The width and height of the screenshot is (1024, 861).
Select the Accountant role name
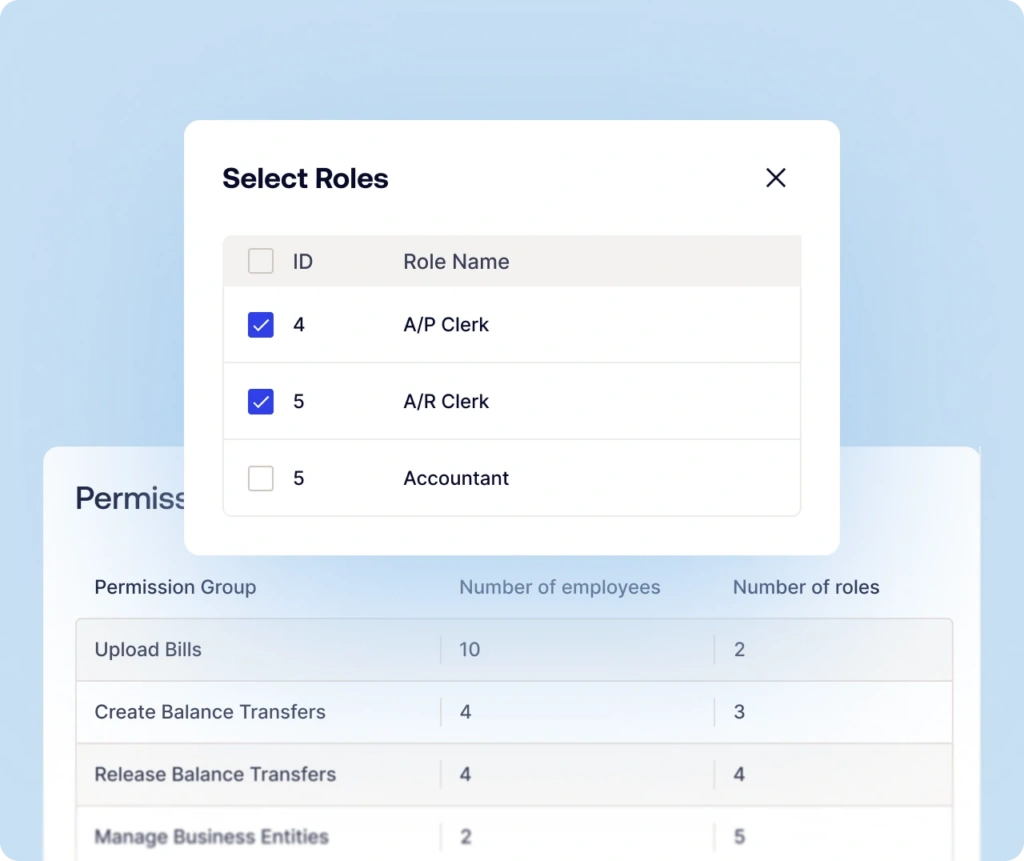coord(456,479)
